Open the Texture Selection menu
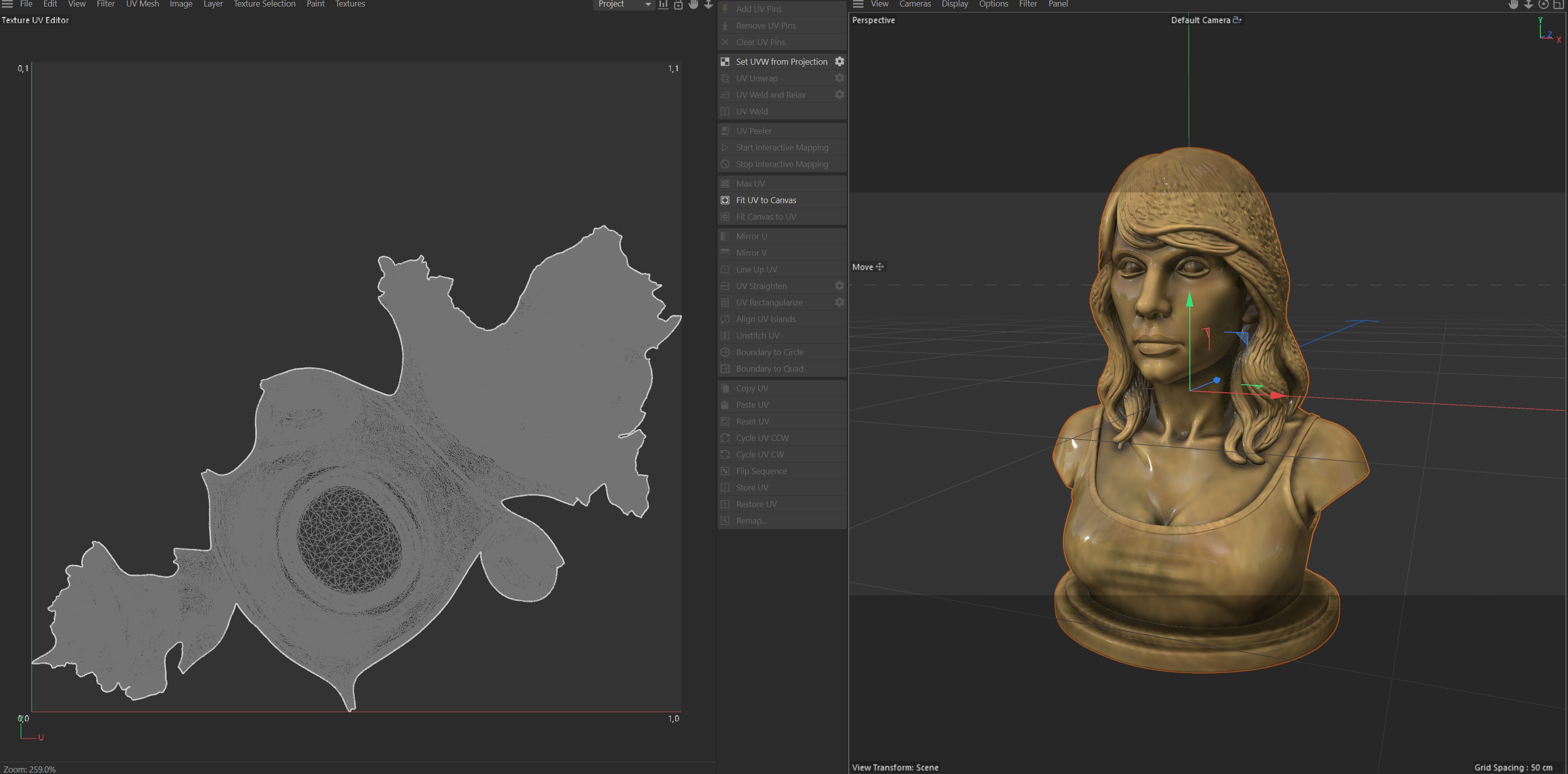 tap(264, 4)
